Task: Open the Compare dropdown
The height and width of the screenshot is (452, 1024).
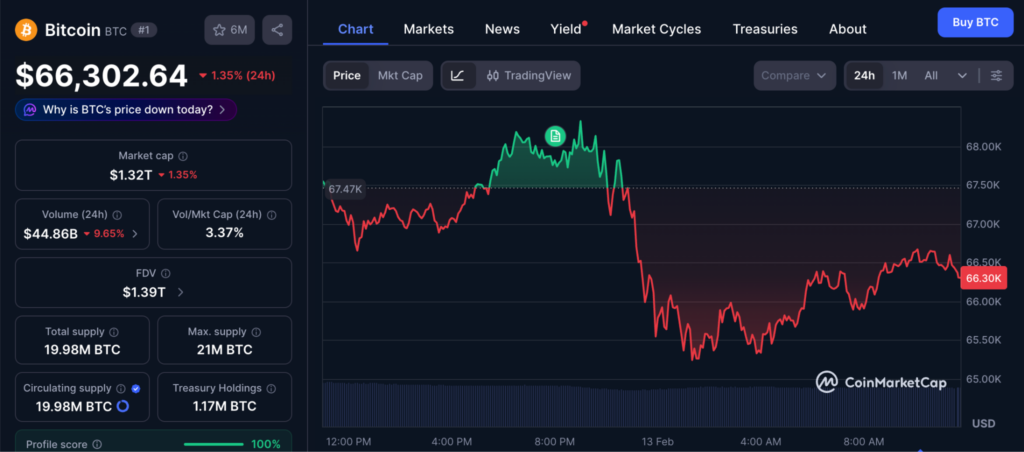Action: [x=795, y=75]
